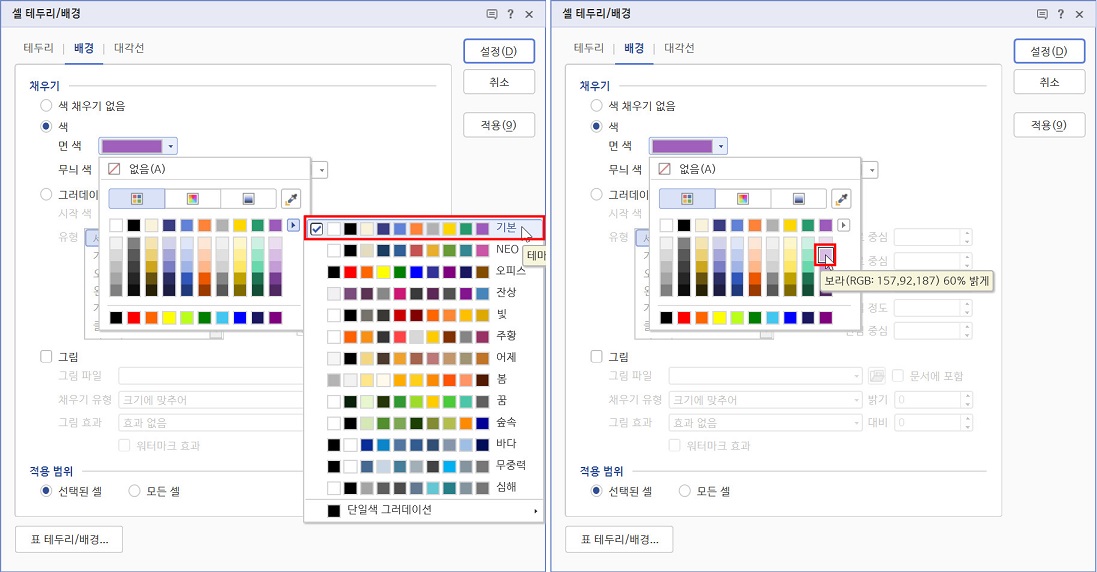This screenshot has width=1097, height=572.
Task: Open the comment icon in right dialog title bar
Action: (1042, 14)
